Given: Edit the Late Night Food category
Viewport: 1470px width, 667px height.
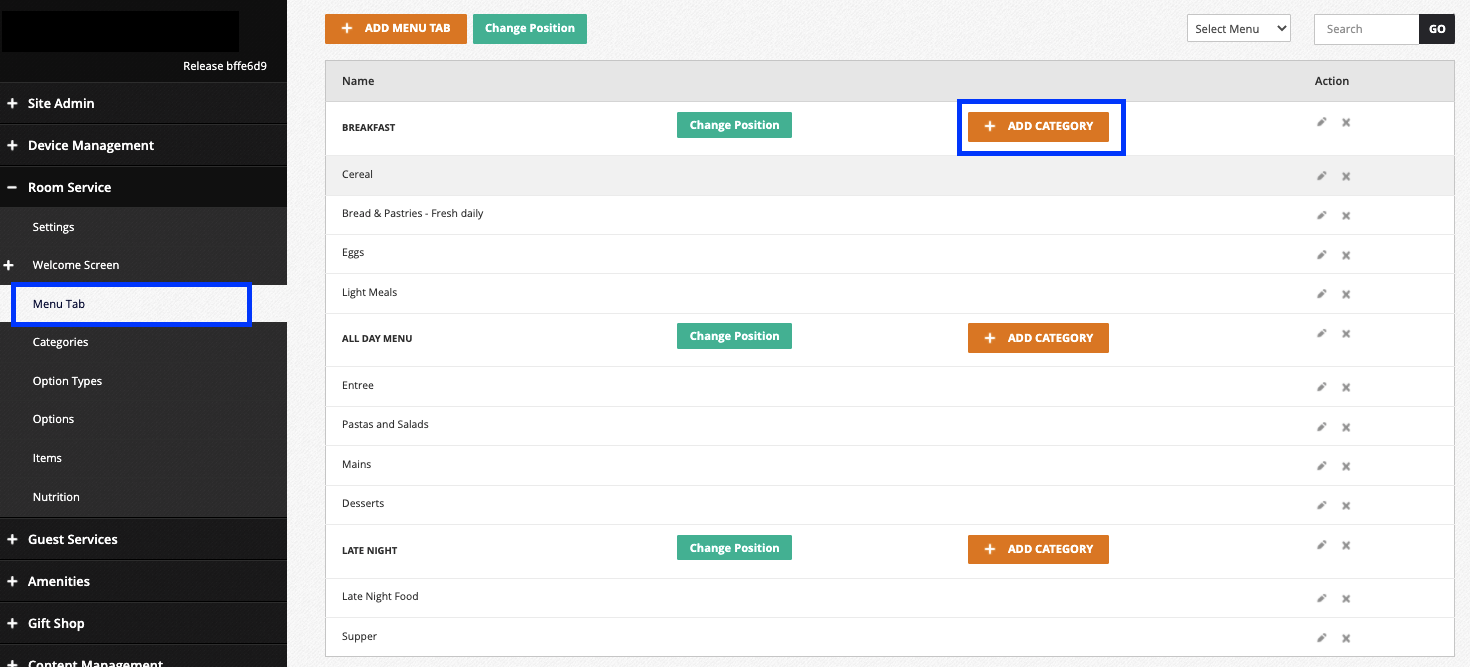Looking at the screenshot, I should 1321,598.
